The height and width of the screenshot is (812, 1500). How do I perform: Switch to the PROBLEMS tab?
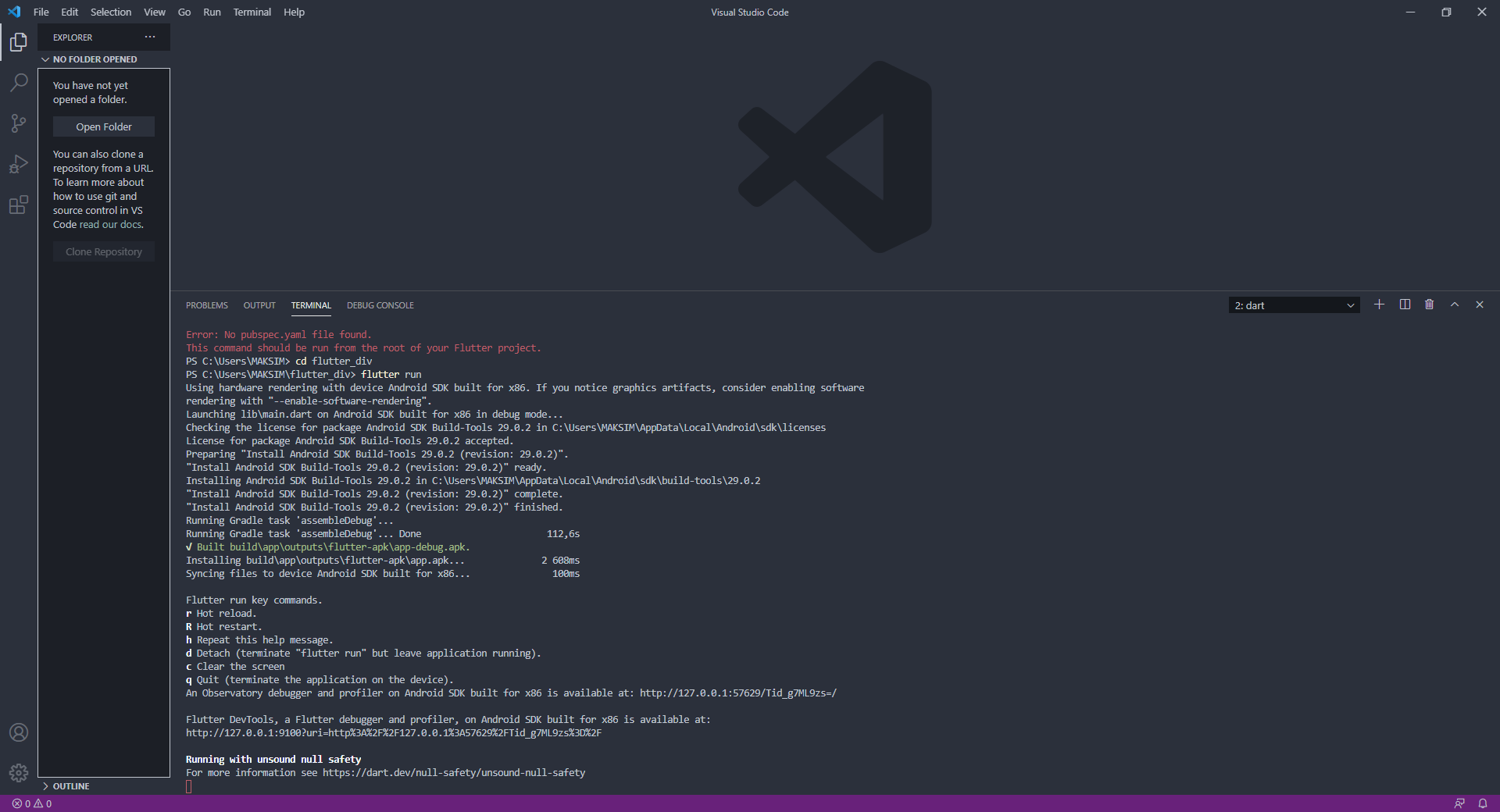(x=207, y=305)
